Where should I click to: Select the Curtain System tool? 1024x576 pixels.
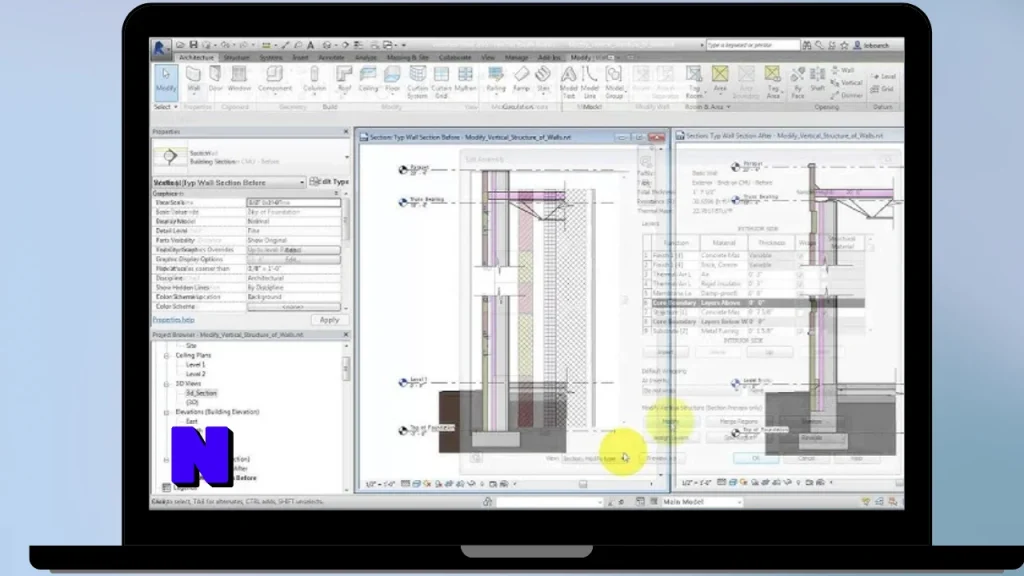(x=417, y=82)
